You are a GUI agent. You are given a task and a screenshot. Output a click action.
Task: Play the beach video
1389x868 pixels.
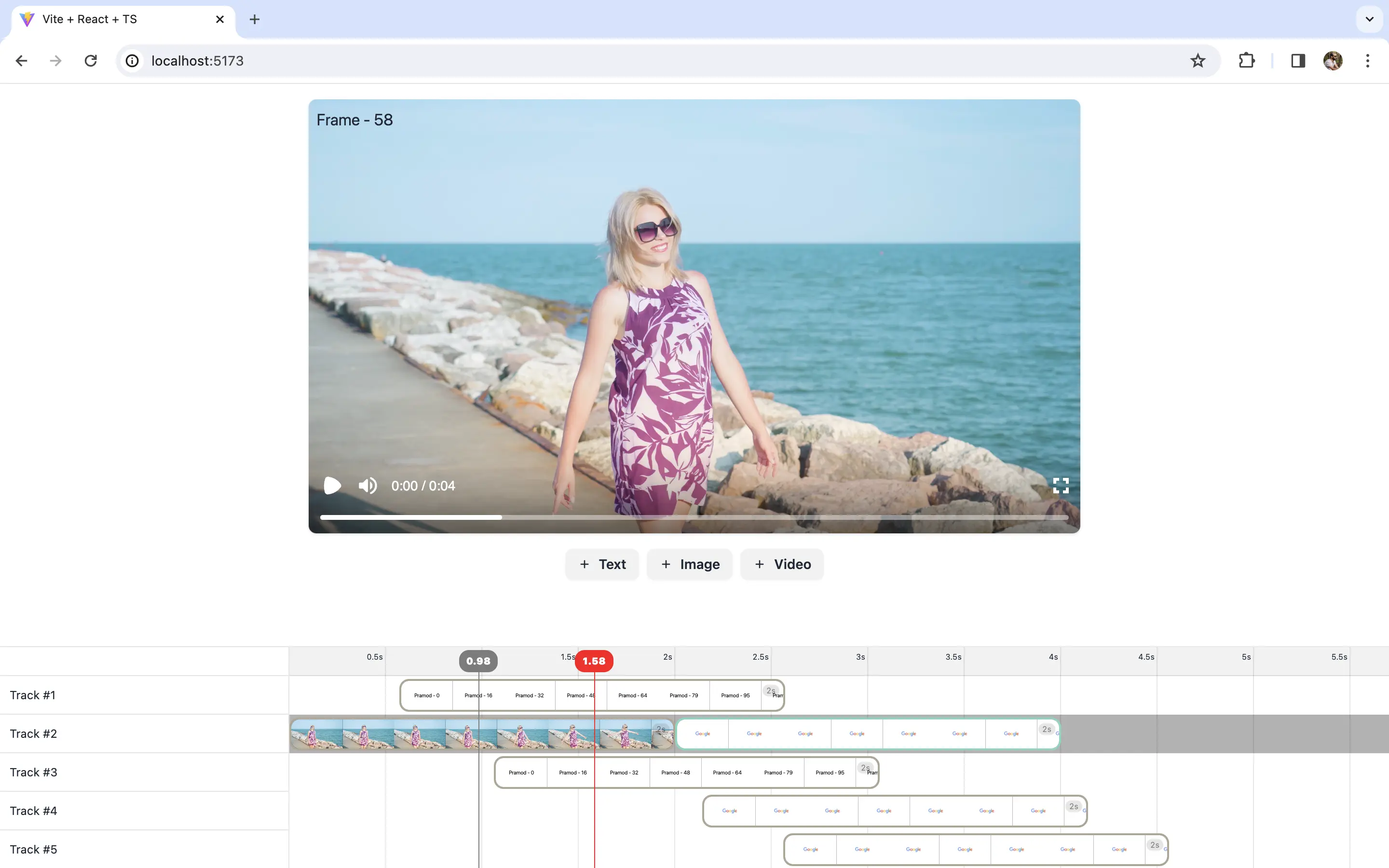[x=332, y=486]
